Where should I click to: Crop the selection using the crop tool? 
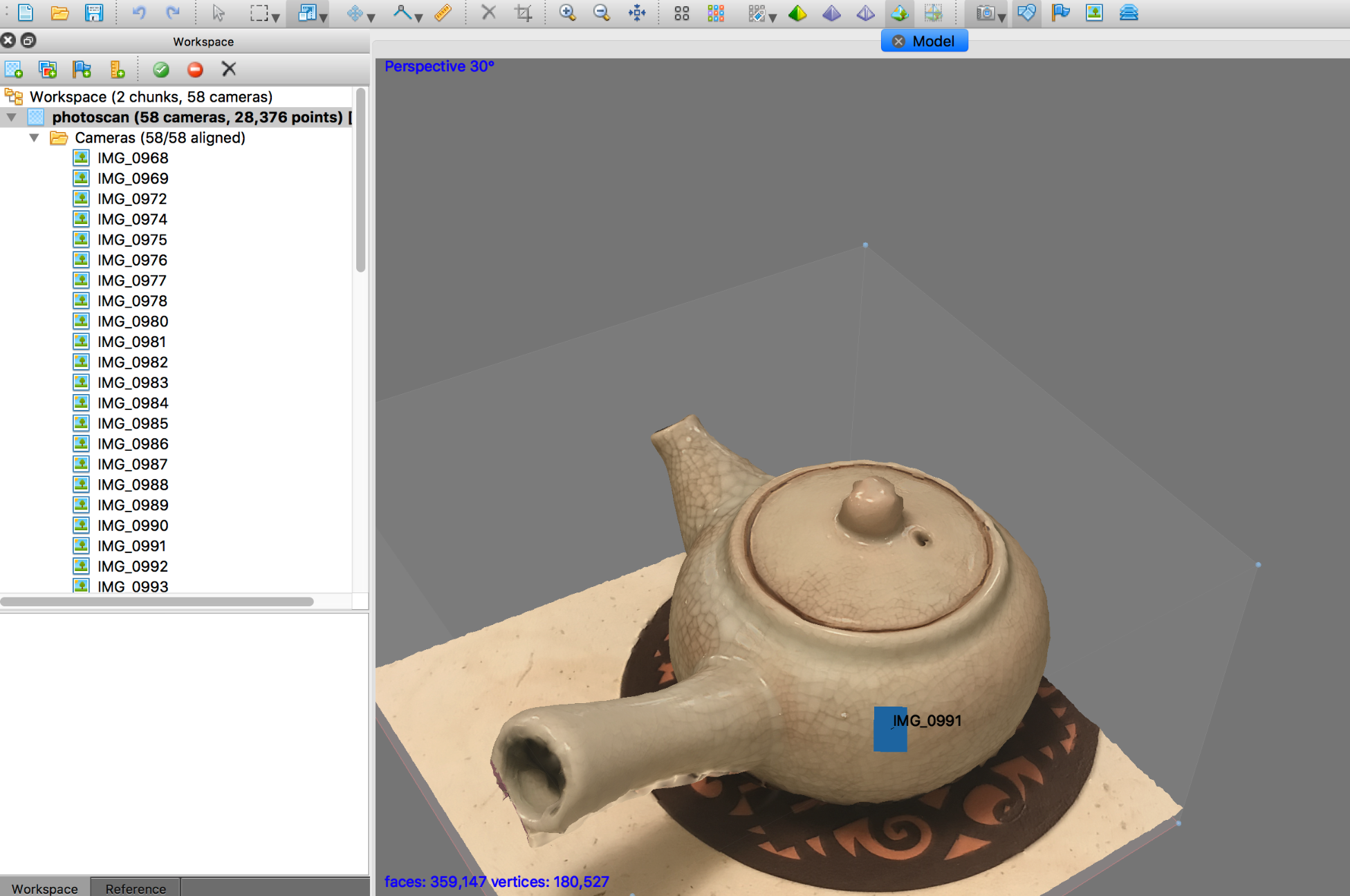pyautogui.click(x=524, y=12)
